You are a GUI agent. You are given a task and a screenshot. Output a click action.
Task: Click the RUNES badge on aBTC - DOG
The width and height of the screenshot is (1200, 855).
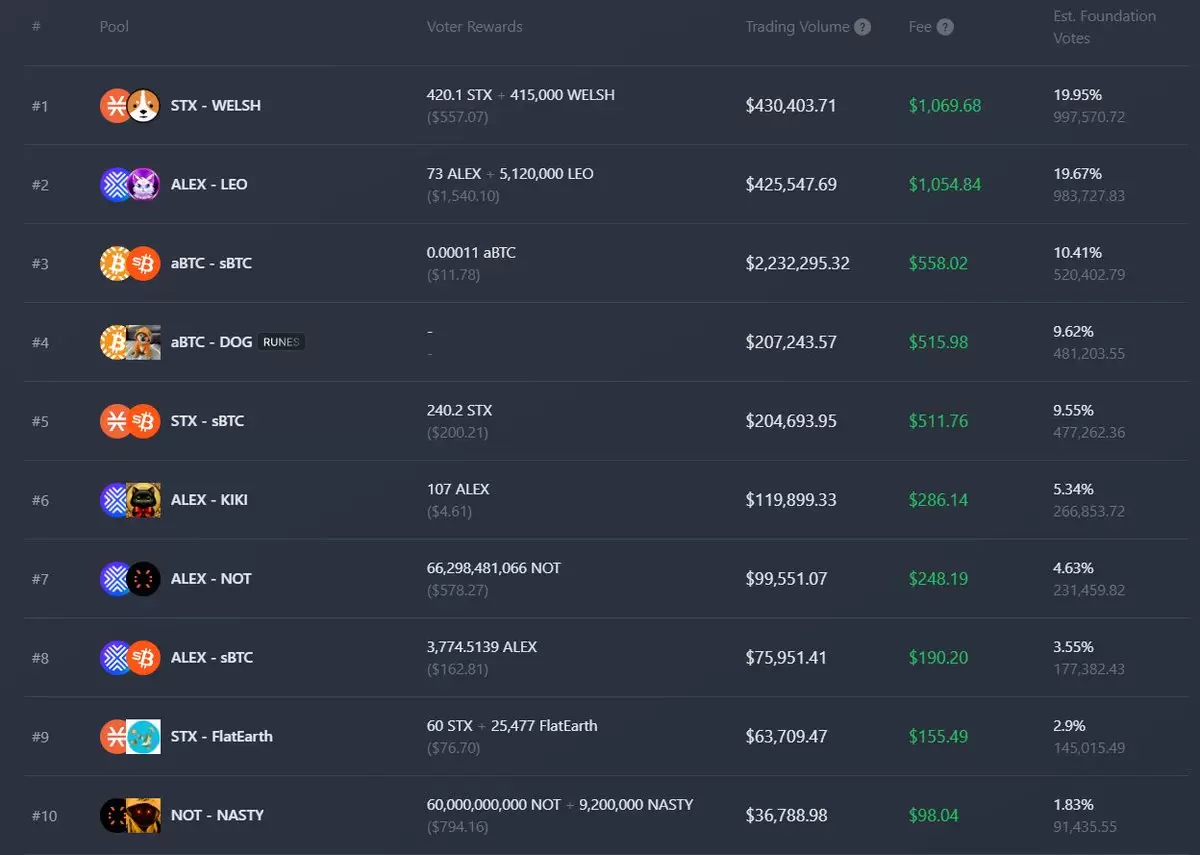tap(281, 342)
